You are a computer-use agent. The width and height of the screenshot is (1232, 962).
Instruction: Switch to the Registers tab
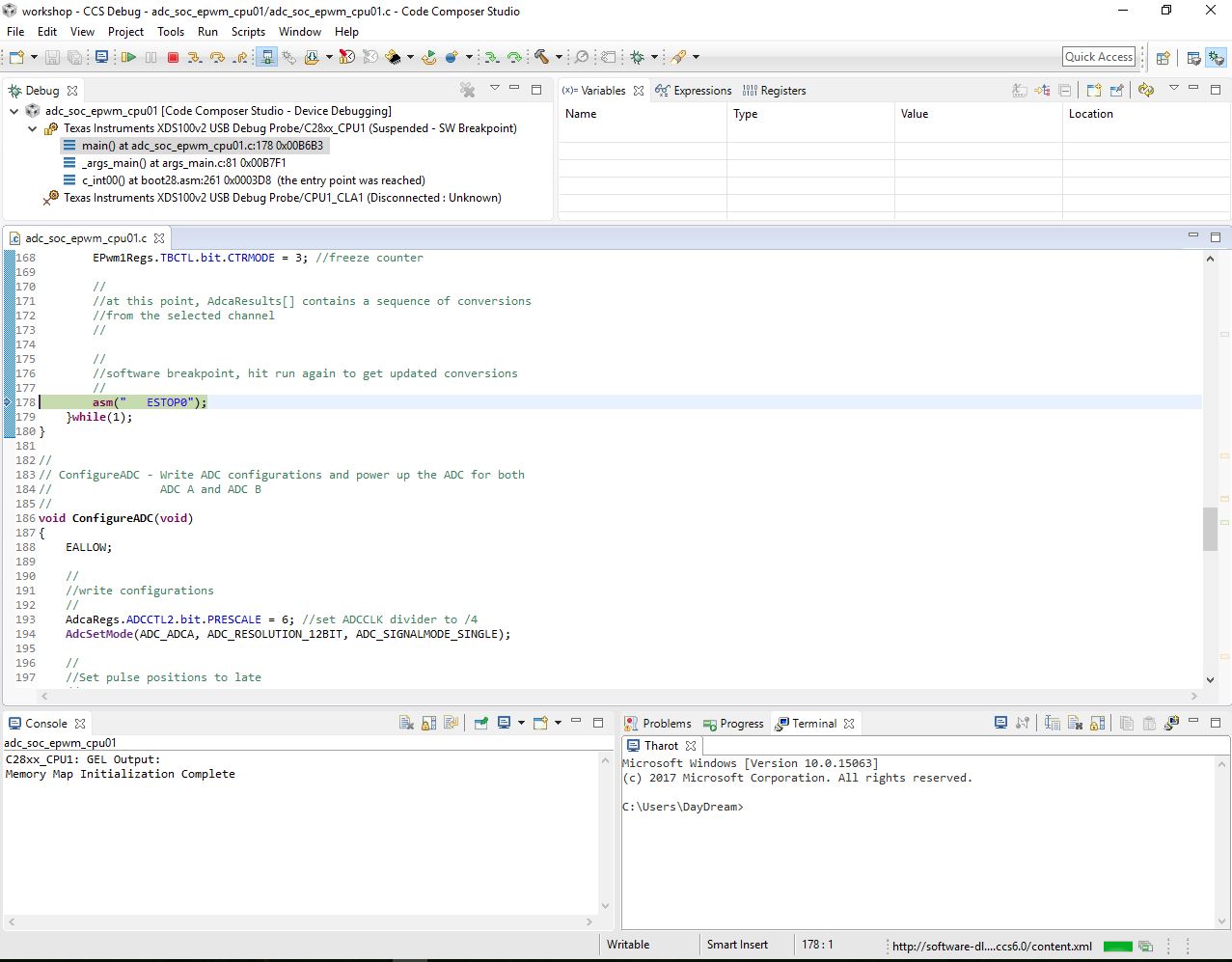tap(775, 91)
